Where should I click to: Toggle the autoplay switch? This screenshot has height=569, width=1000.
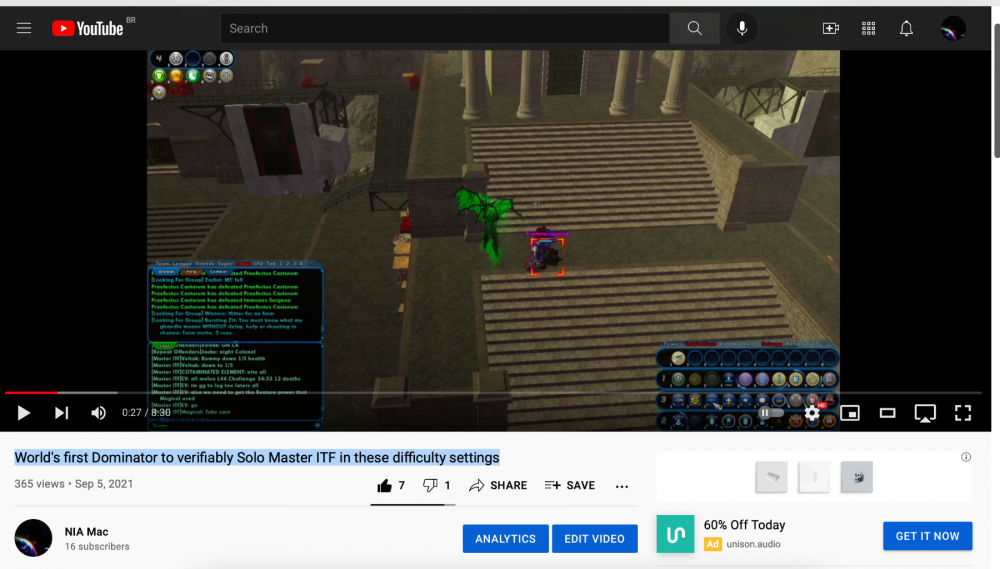(770, 413)
